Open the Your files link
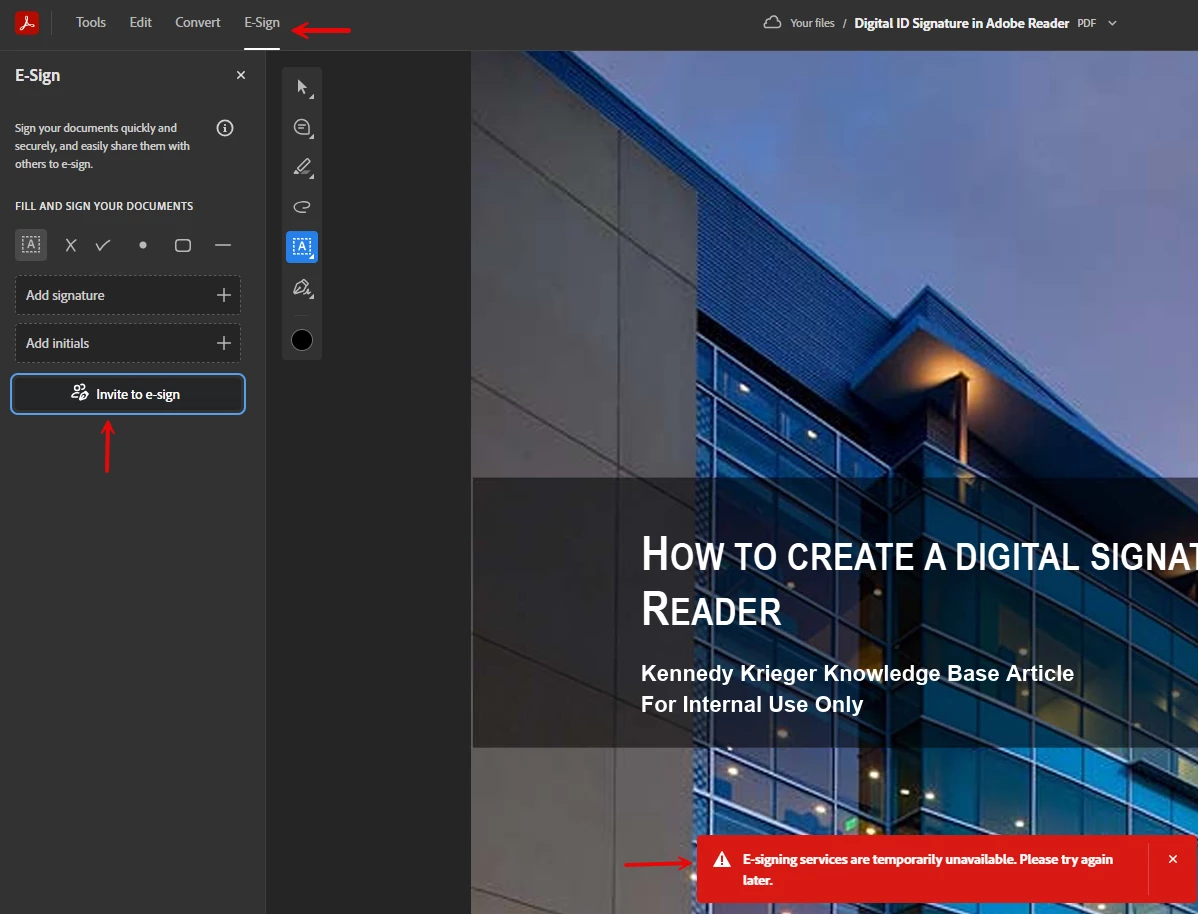The image size is (1198, 914). 811,23
